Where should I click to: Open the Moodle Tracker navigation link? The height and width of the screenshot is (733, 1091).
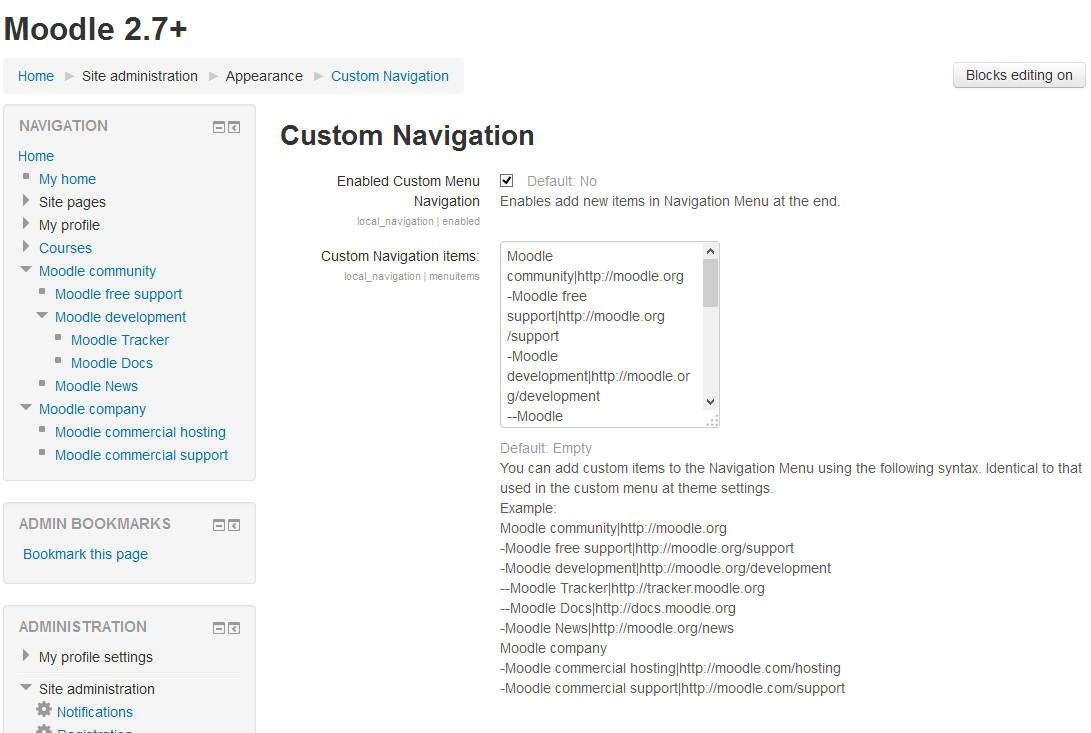pyautogui.click(x=120, y=340)
